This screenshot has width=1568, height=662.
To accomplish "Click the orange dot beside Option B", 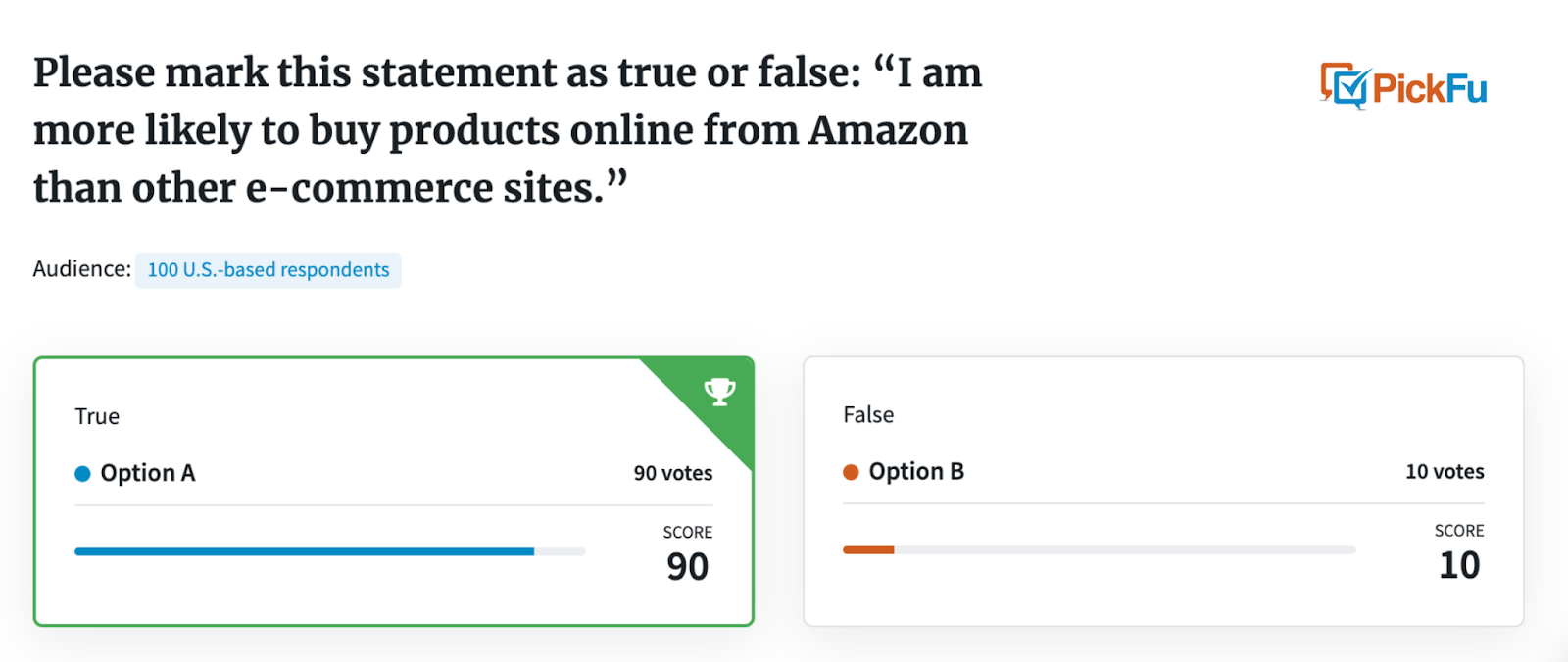I will (851, 472).
